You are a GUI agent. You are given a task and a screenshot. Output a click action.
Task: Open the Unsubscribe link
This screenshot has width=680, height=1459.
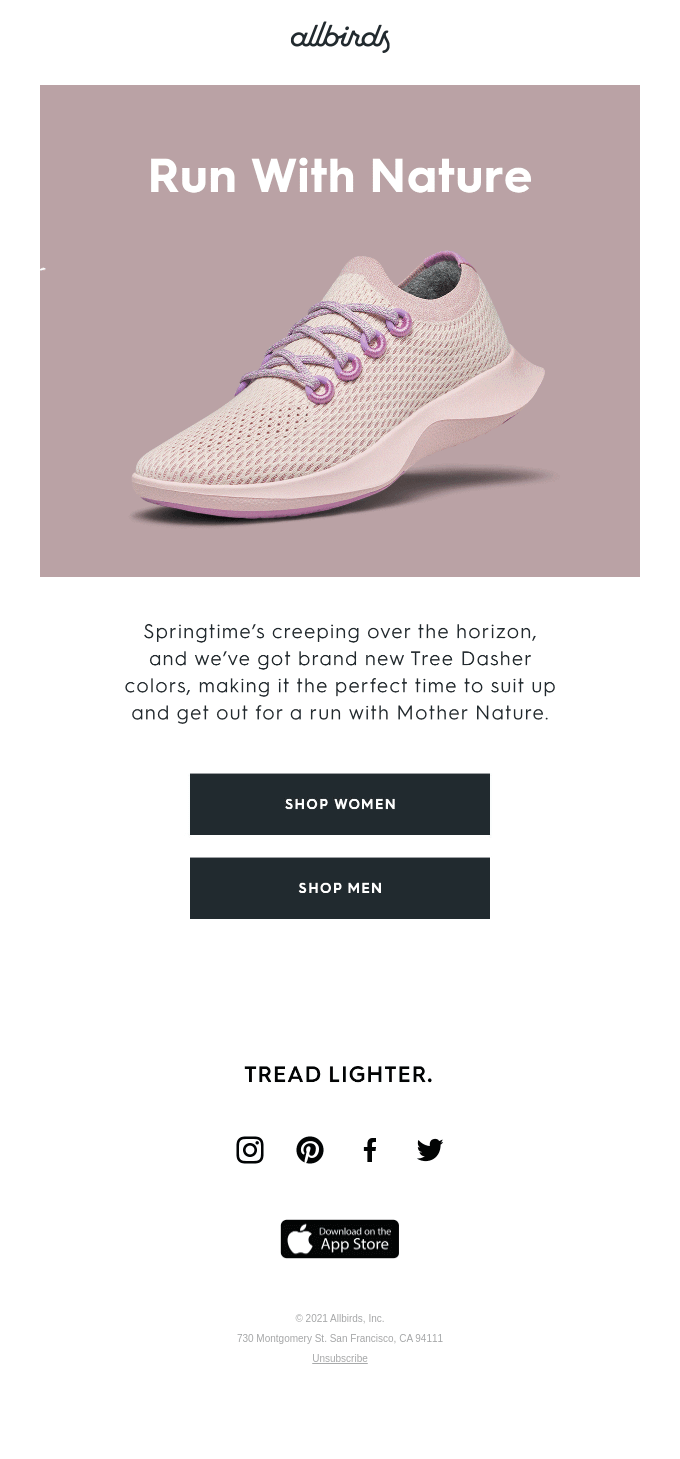coord(339,1358)
